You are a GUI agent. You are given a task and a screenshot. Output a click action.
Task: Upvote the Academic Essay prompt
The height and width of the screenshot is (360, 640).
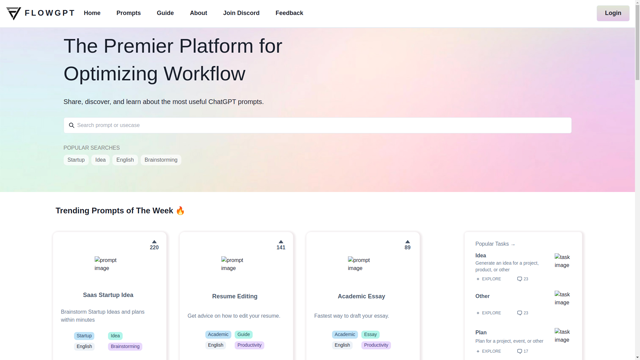click(407, 242)
